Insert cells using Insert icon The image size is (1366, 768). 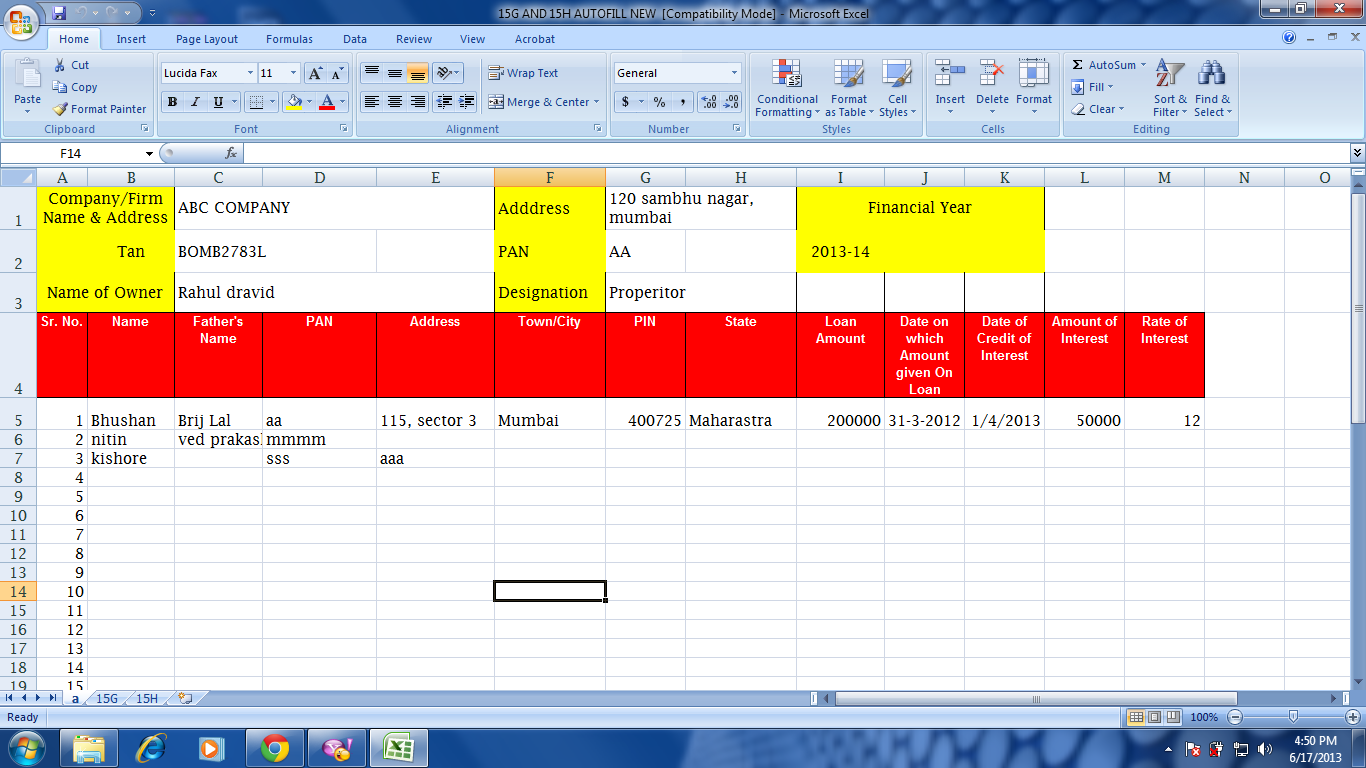950,75
